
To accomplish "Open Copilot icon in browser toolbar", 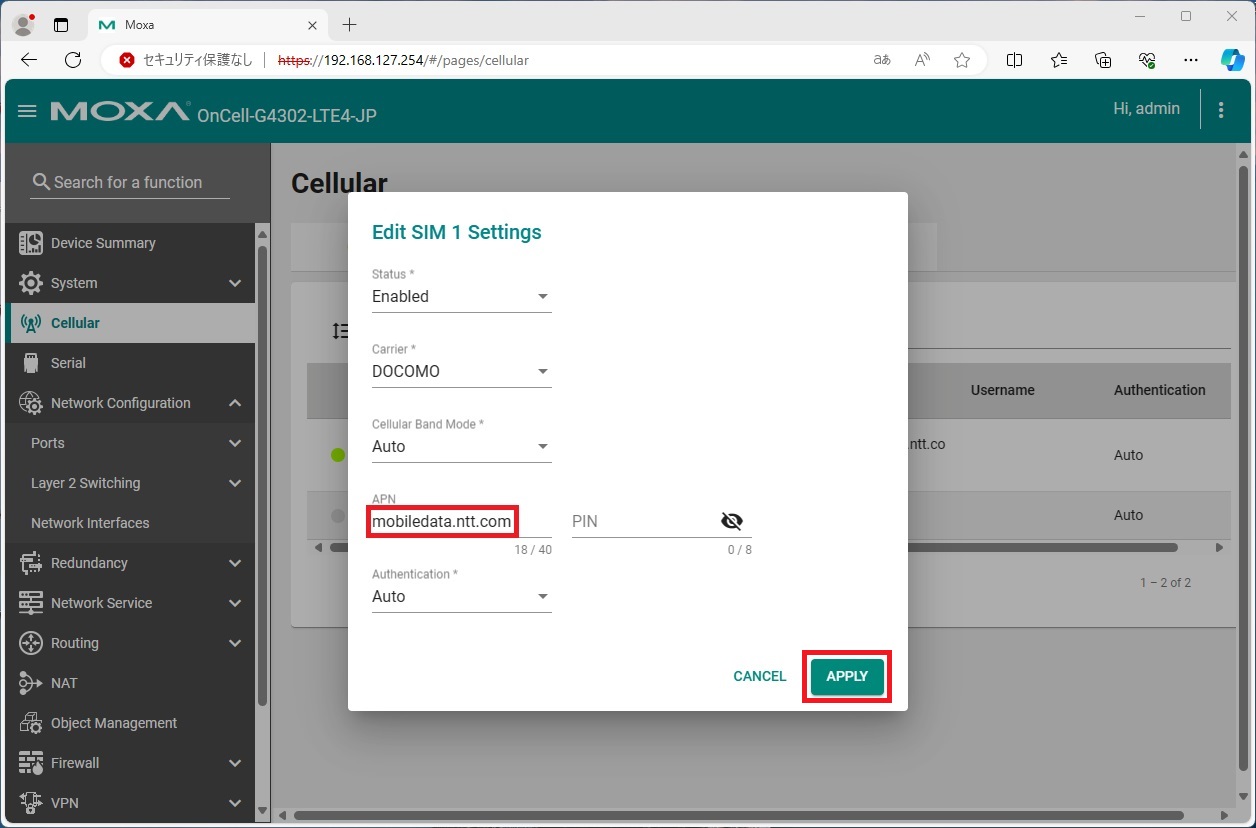I will tap(1232, 60).
